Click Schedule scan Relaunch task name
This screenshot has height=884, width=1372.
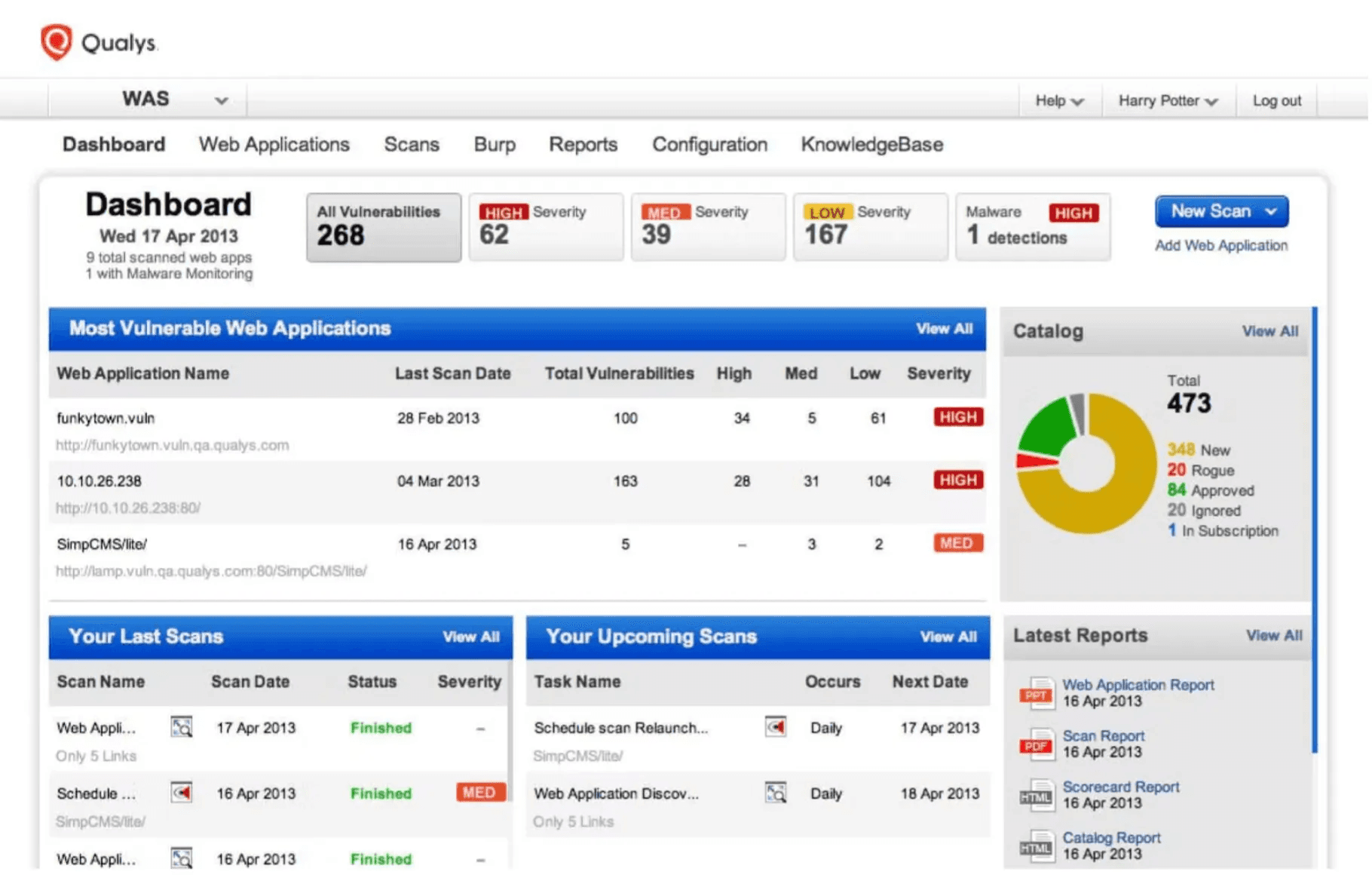pos(623,729)
